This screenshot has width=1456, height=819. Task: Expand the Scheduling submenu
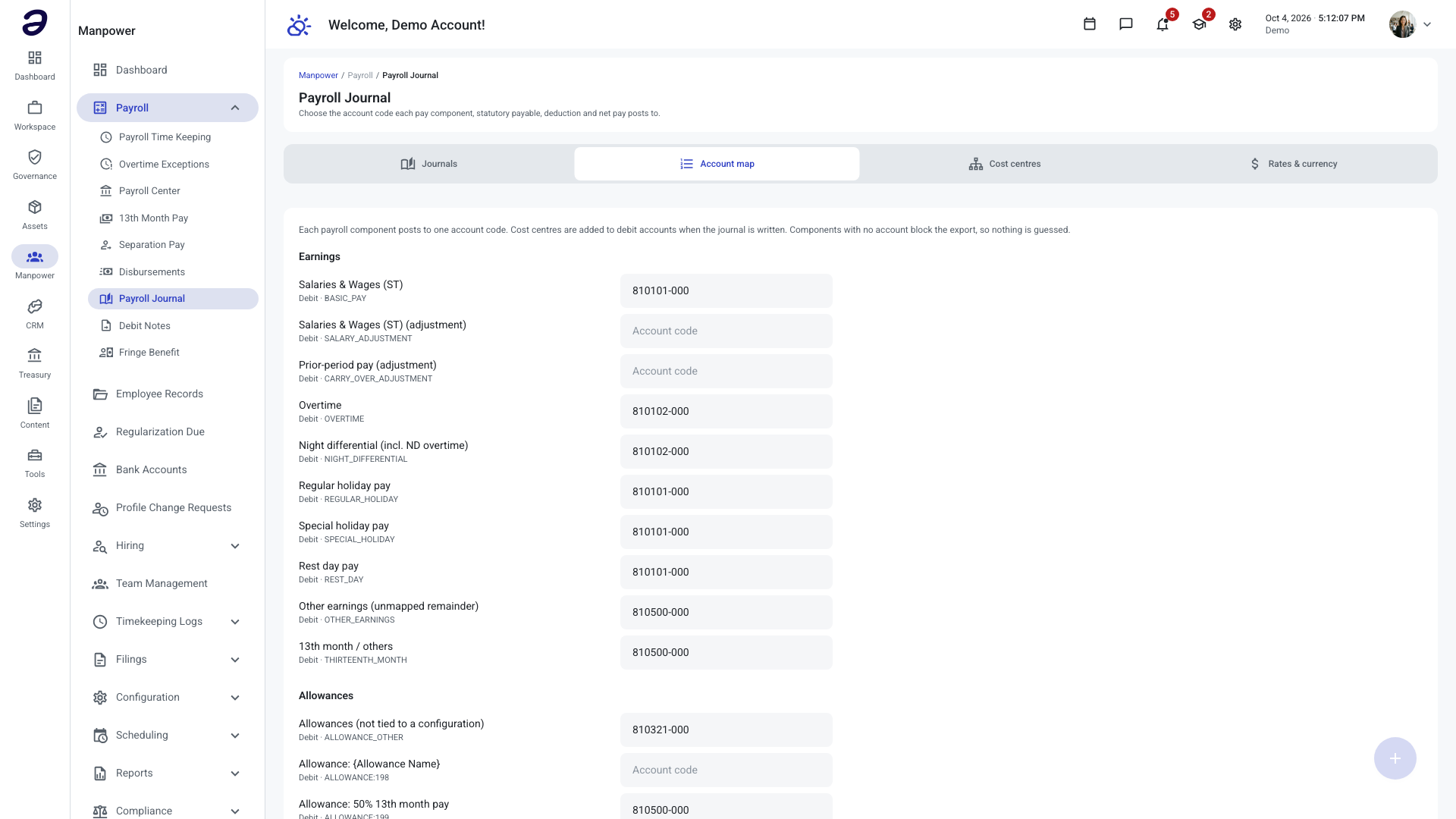tap(235, 736)
